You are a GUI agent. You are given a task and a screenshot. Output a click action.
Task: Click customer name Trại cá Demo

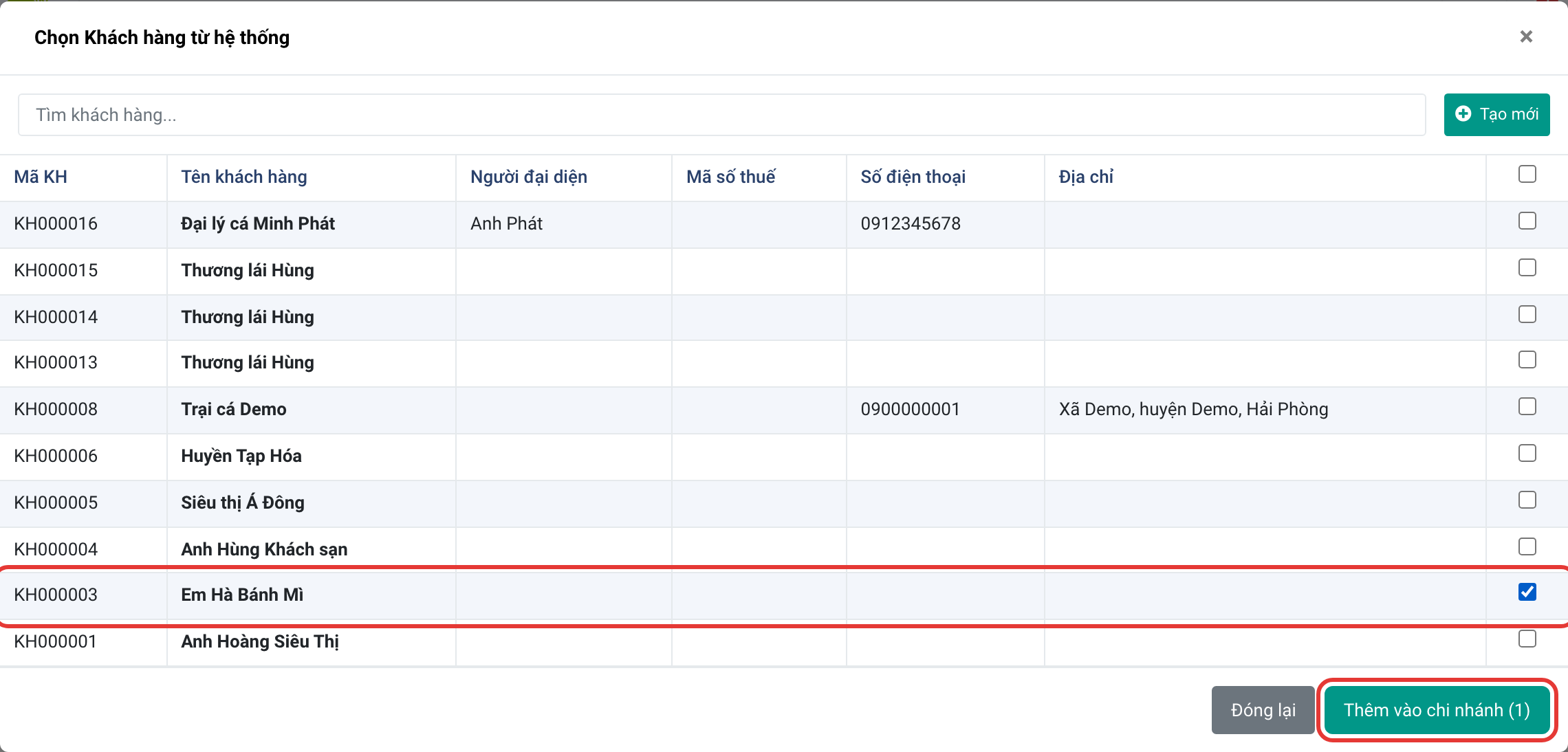coord(234,409)
